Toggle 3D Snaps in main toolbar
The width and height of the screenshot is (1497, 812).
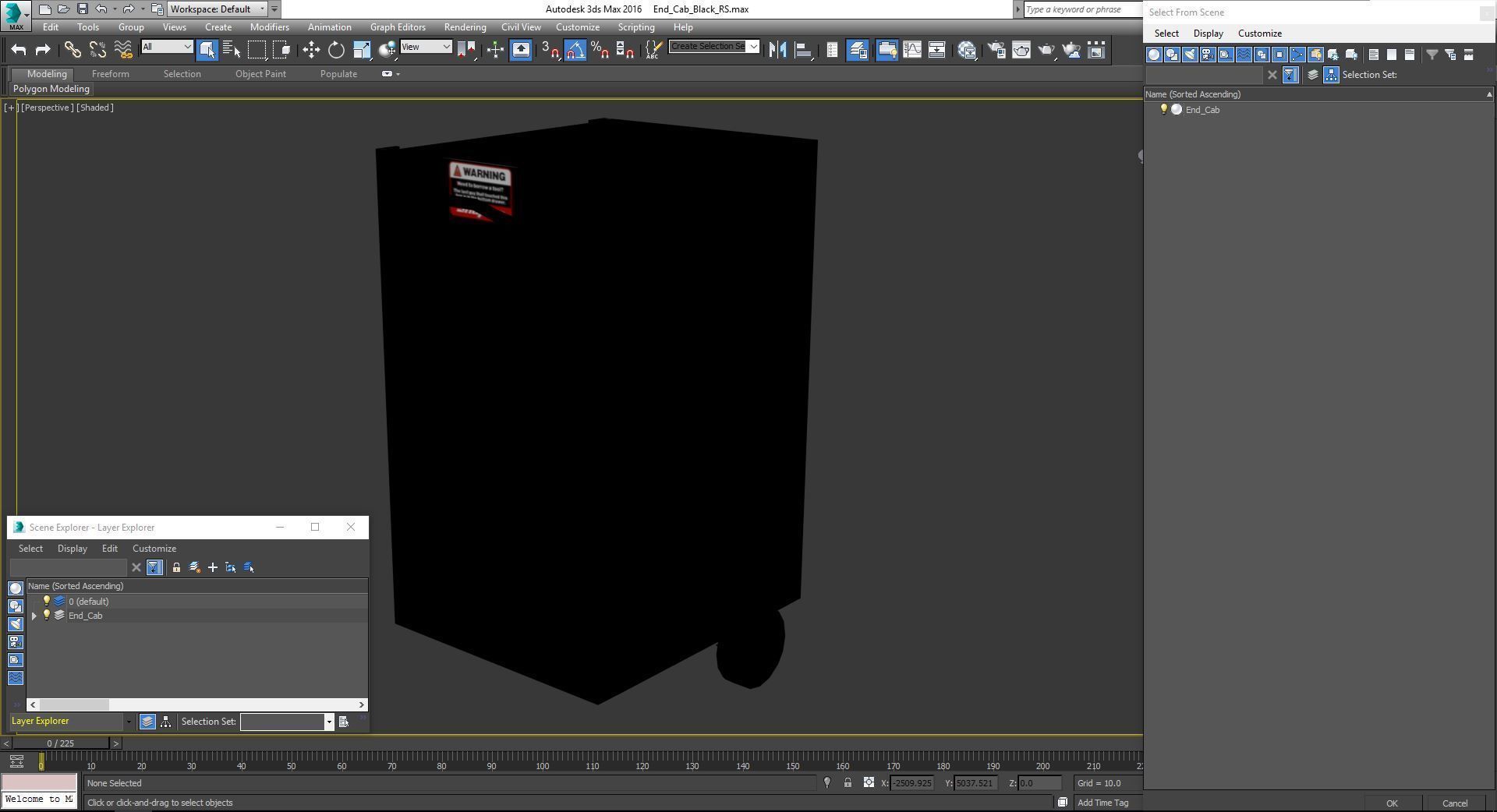[550, 50]
